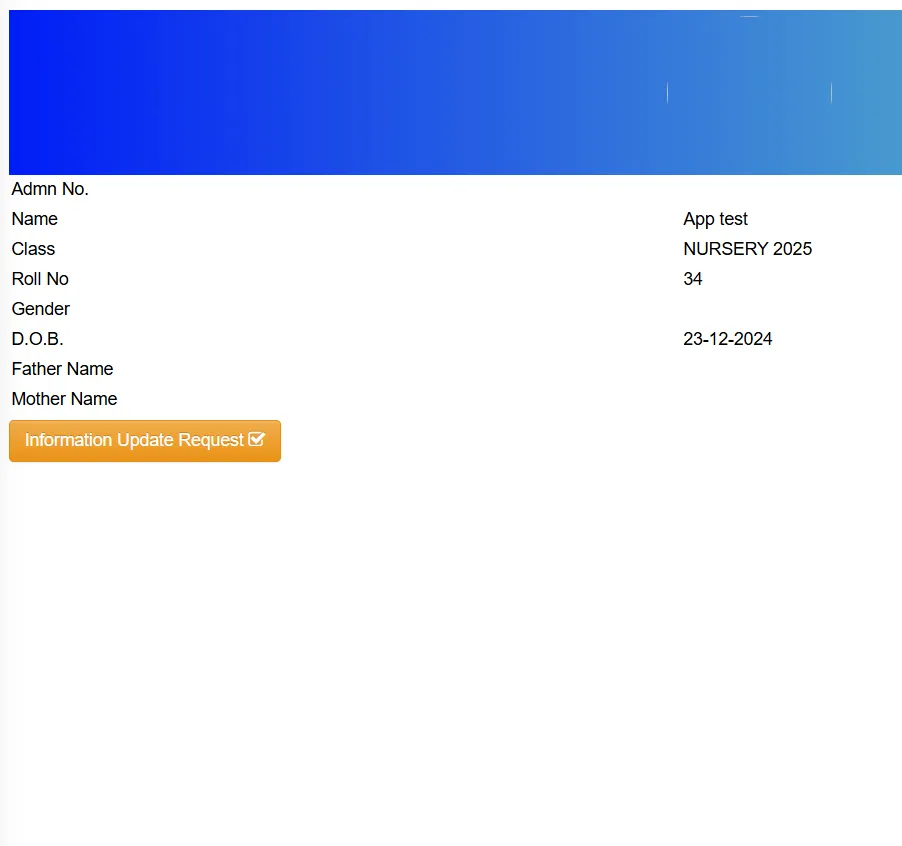
Task: Select the 'Admn No.' label
Action: (x=50, y=189)
